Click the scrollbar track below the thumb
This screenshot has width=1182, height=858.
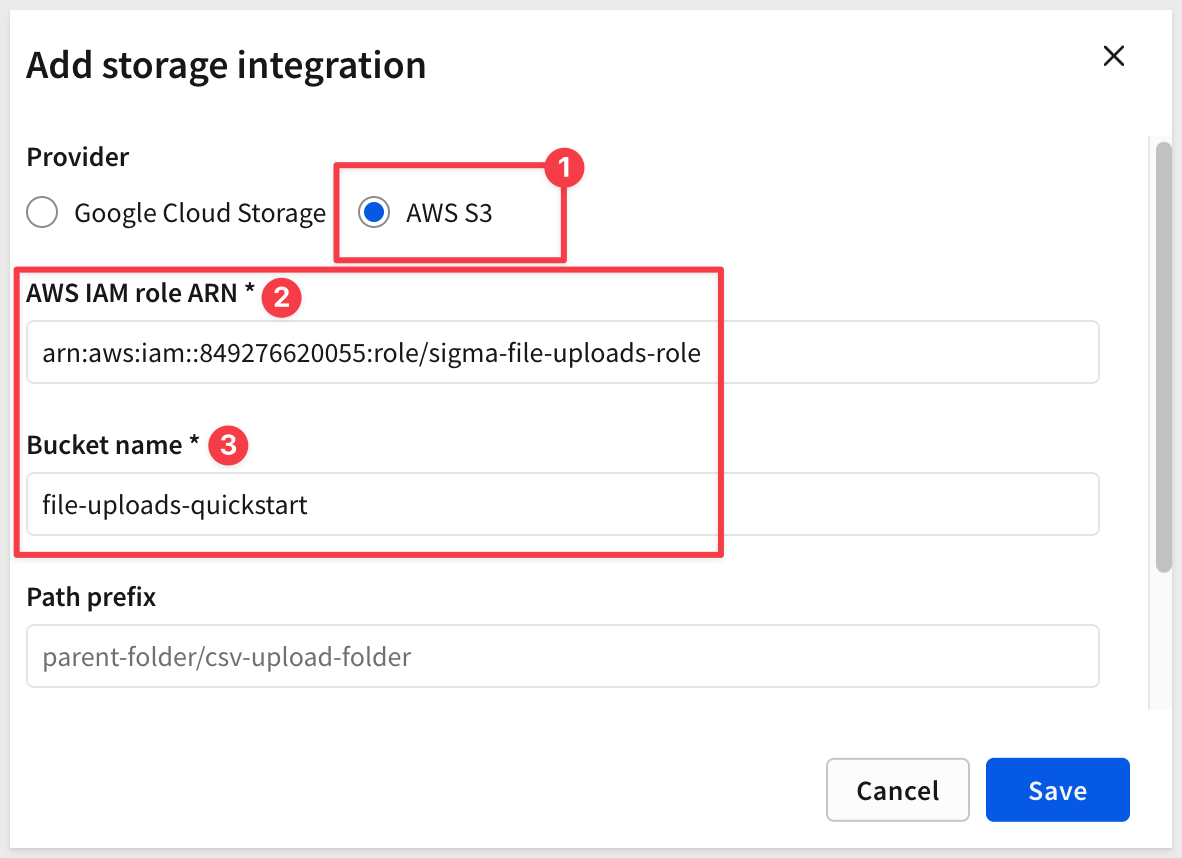click(x=1163, y=640)
